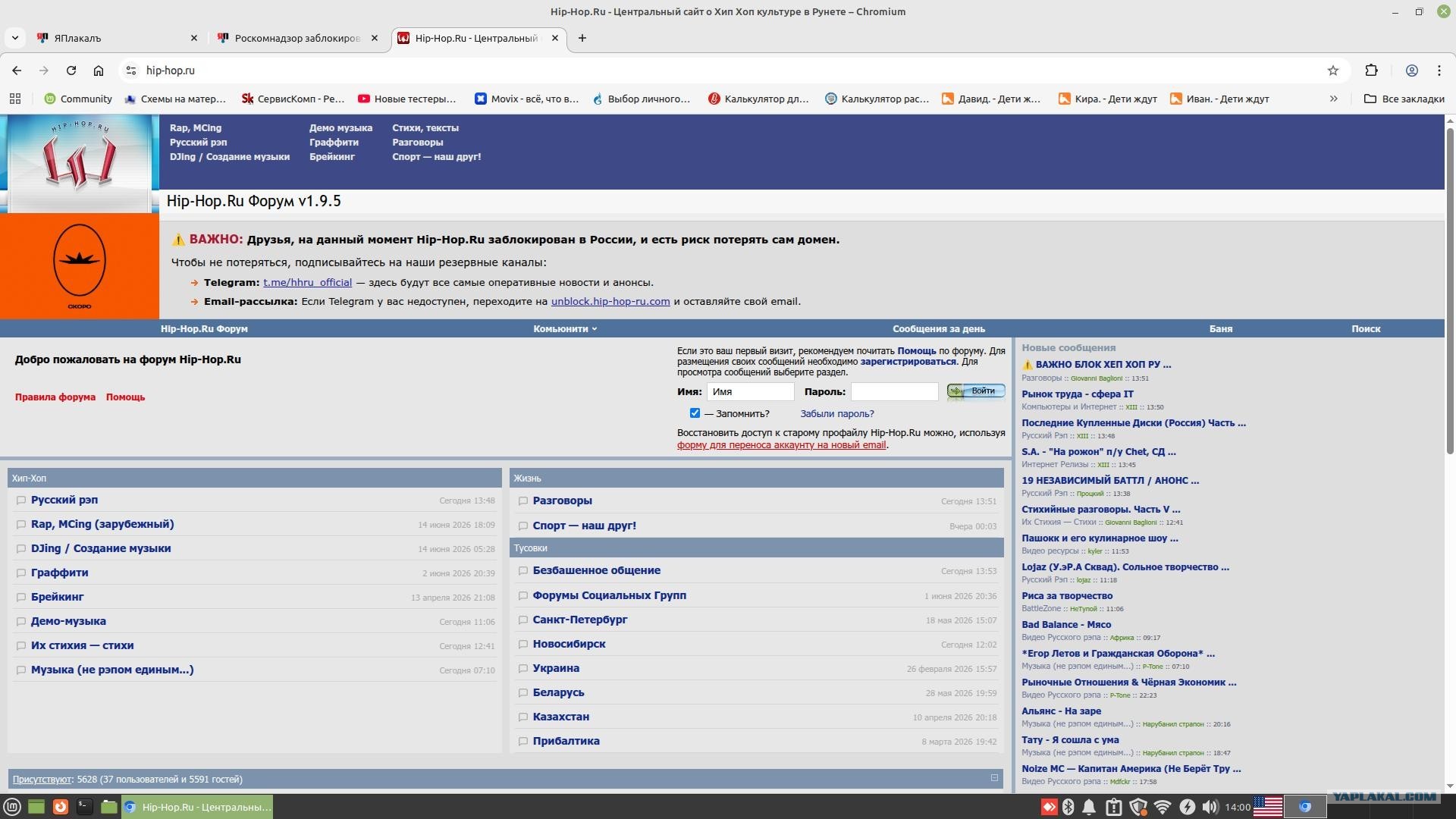Expand the Комьюнити menu
Screen dimensions: 1456x819
565,328
